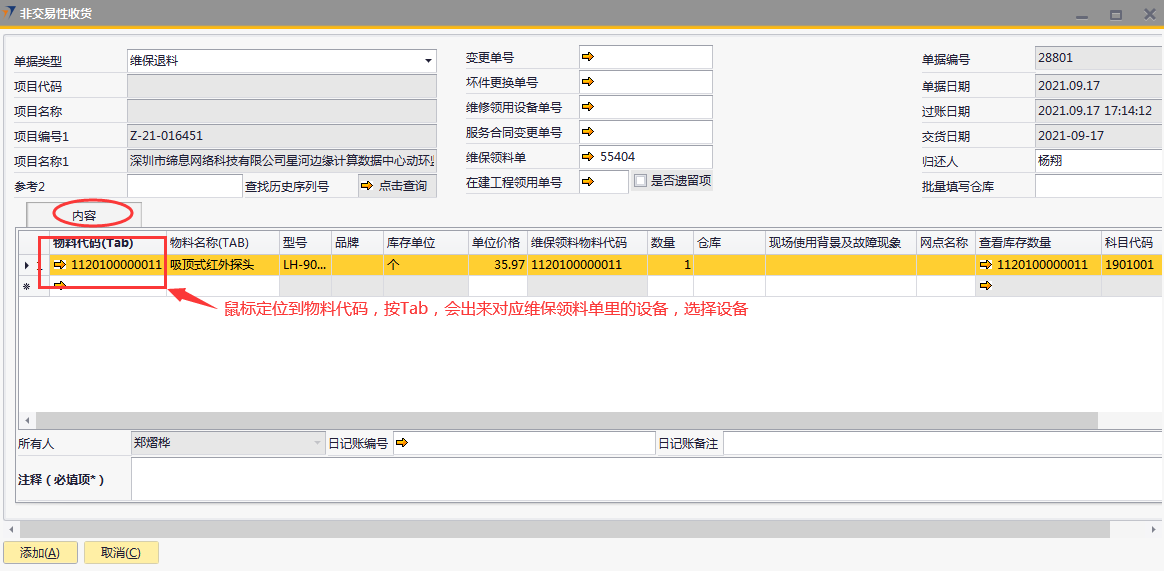Click link arrow beside 维保领料单 55404

point(588,156)
